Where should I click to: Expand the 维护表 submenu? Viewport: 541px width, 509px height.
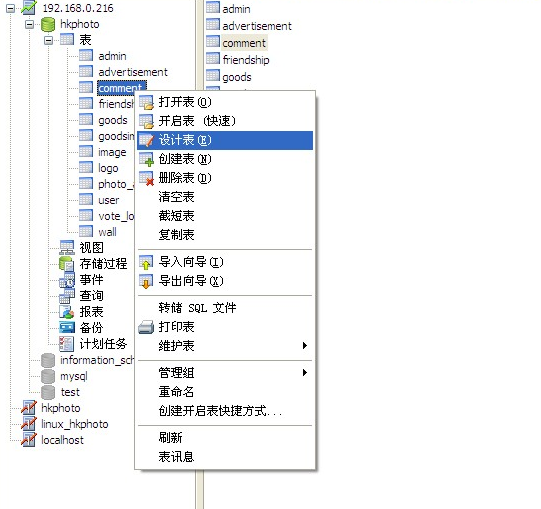(225, 346)
